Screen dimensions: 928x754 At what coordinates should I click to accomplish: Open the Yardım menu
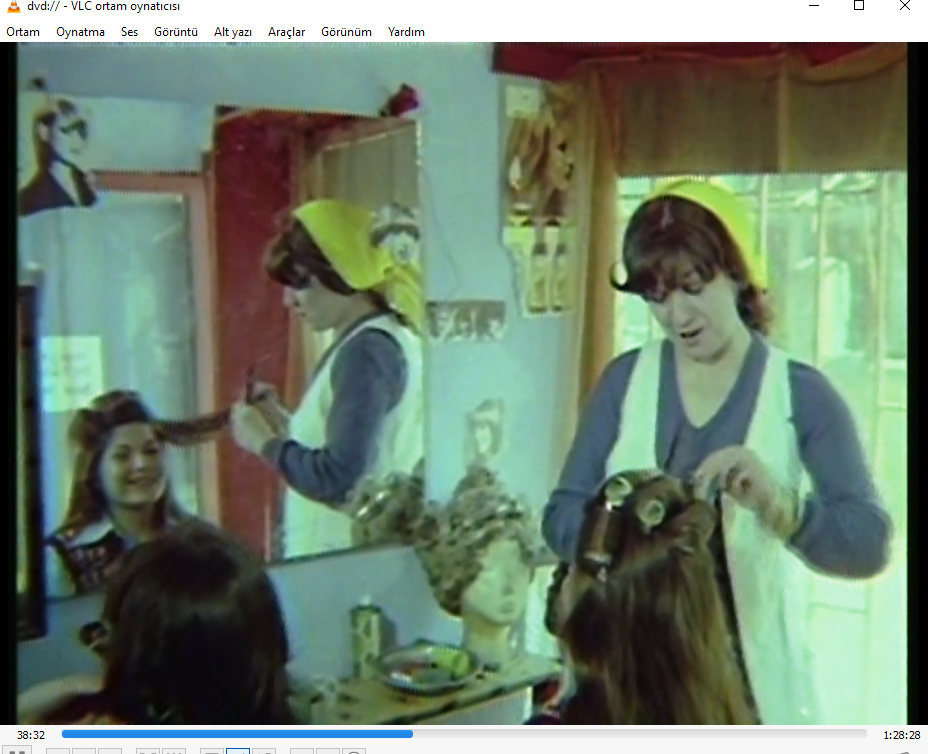pyautogui.click(x=406, y=32)
